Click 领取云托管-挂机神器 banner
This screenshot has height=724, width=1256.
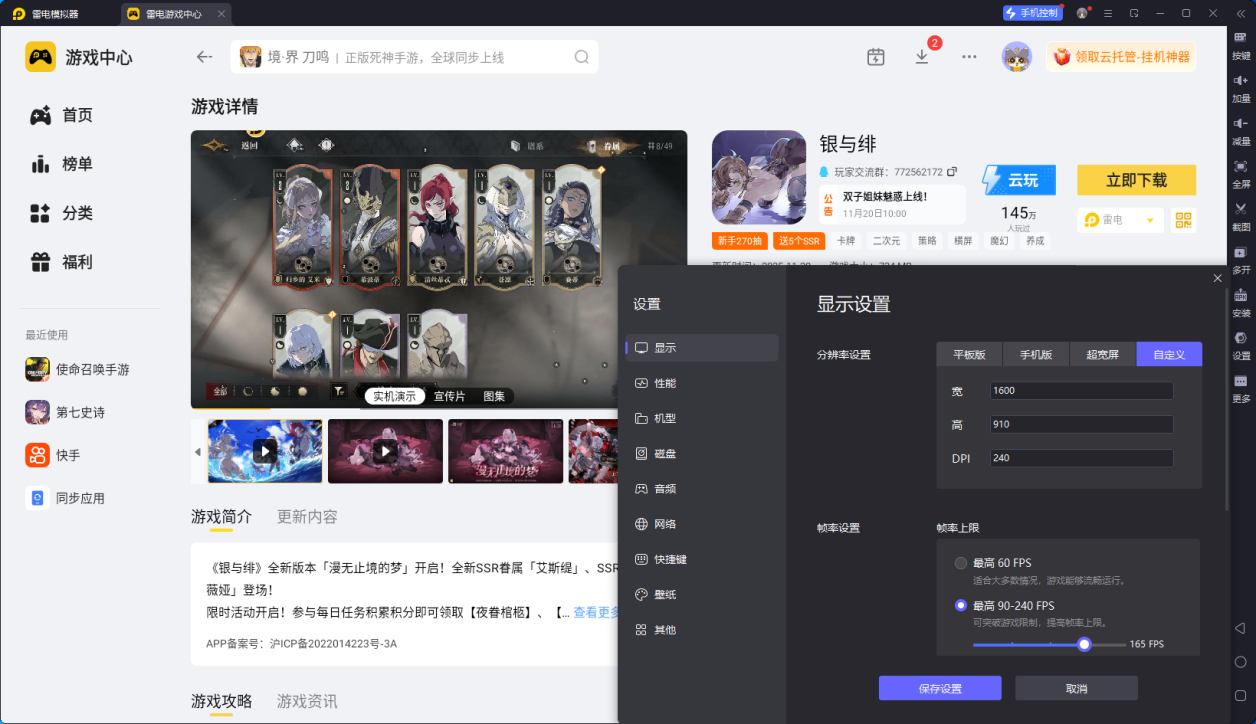(1122, 57)
